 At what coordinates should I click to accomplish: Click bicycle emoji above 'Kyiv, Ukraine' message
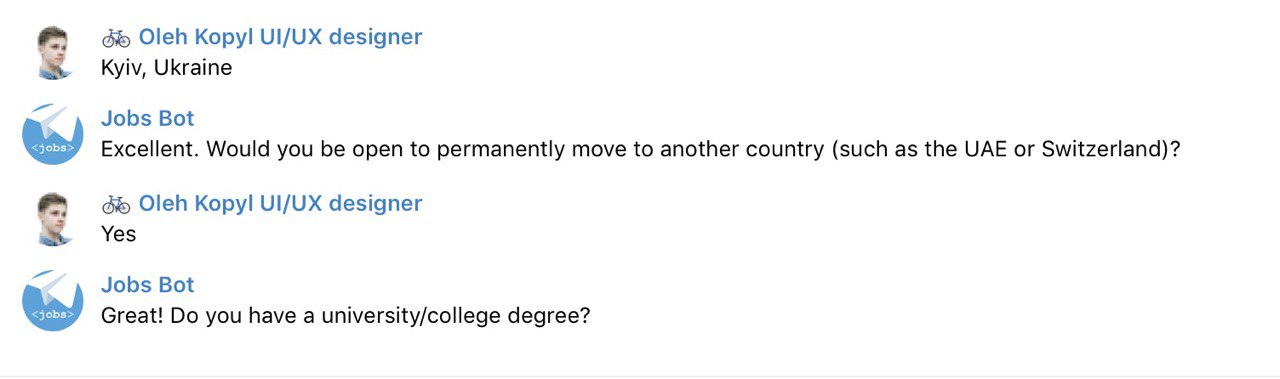(x=116, y=38)
